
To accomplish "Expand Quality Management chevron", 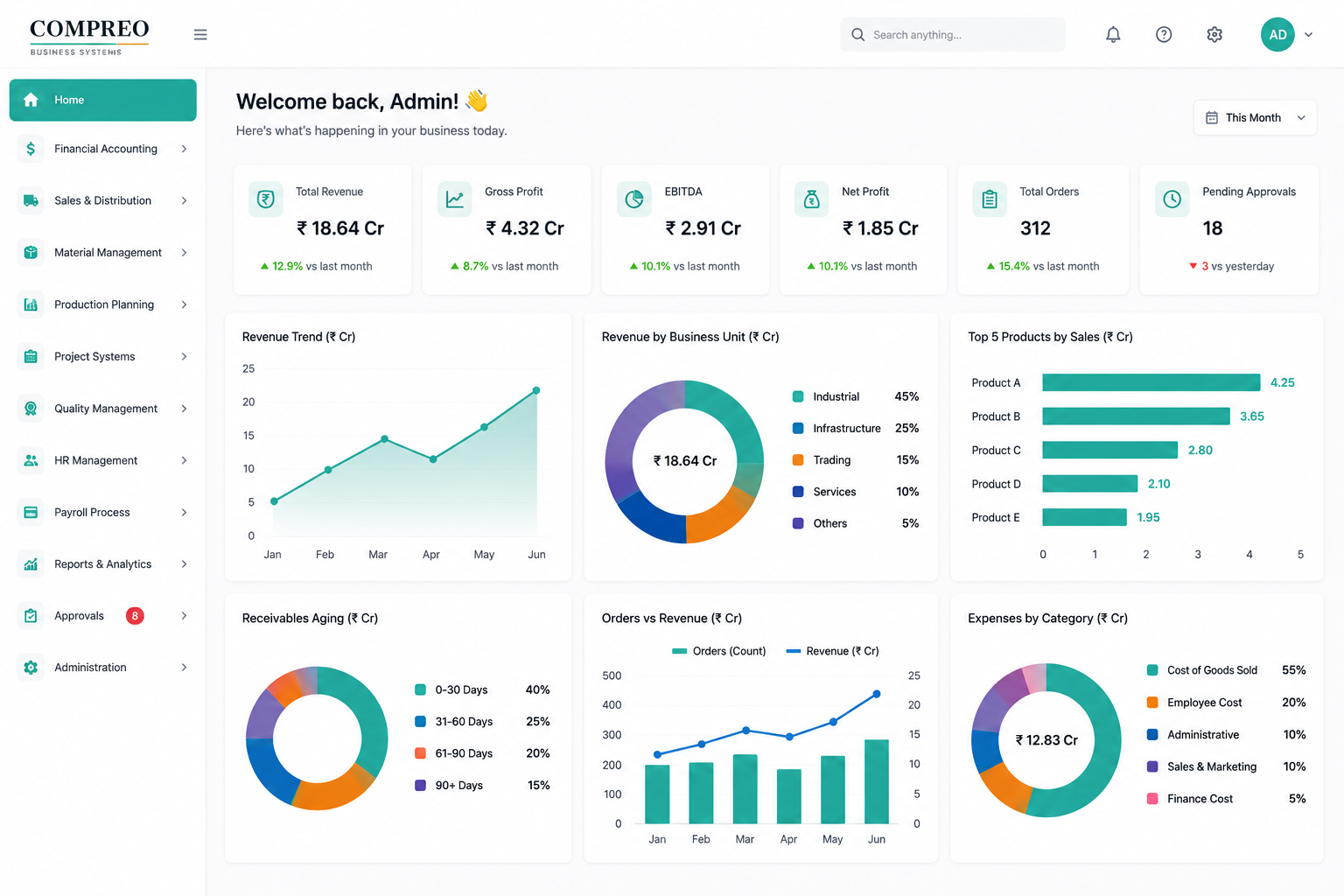I will point(184,409).
